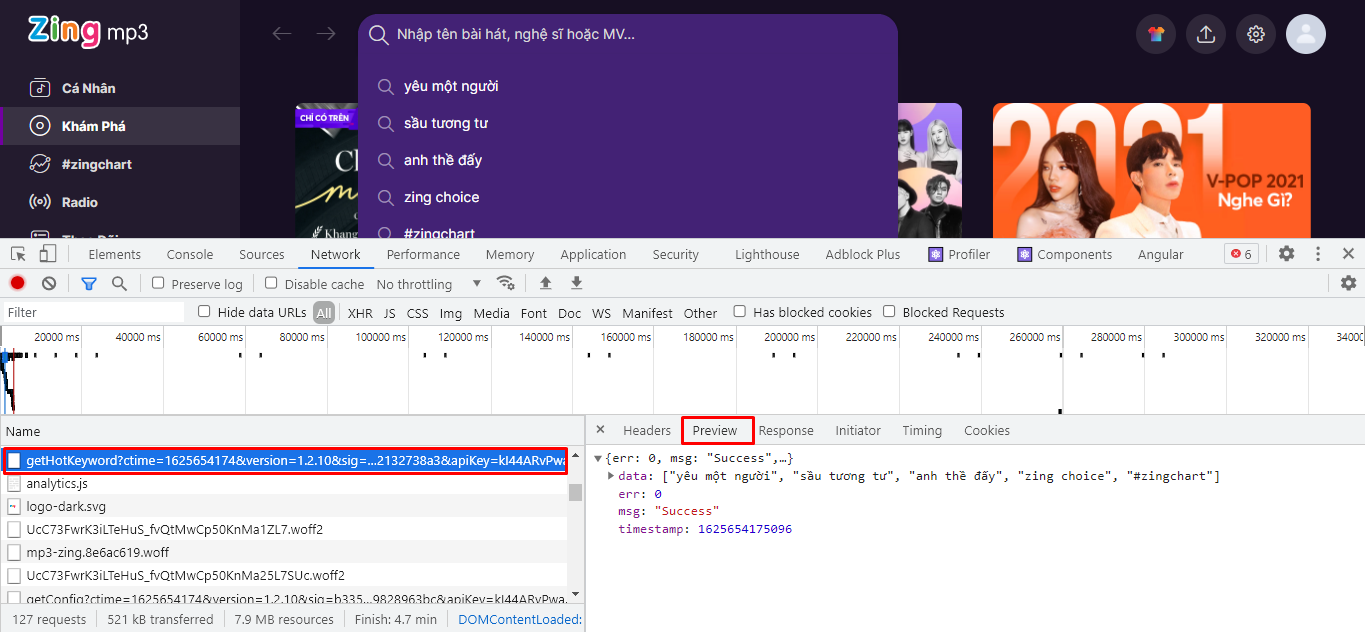Screen dimensions: 1365x632
Task: Open Network panel settings gear
Action: (x=1348, y=283)
